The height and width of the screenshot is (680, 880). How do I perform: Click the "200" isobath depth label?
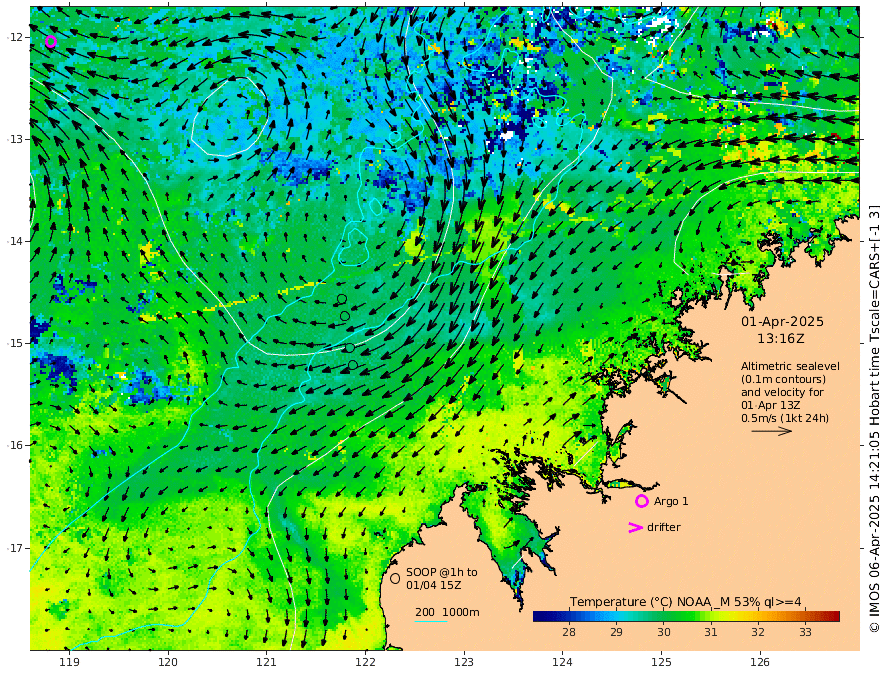(425, 612)
